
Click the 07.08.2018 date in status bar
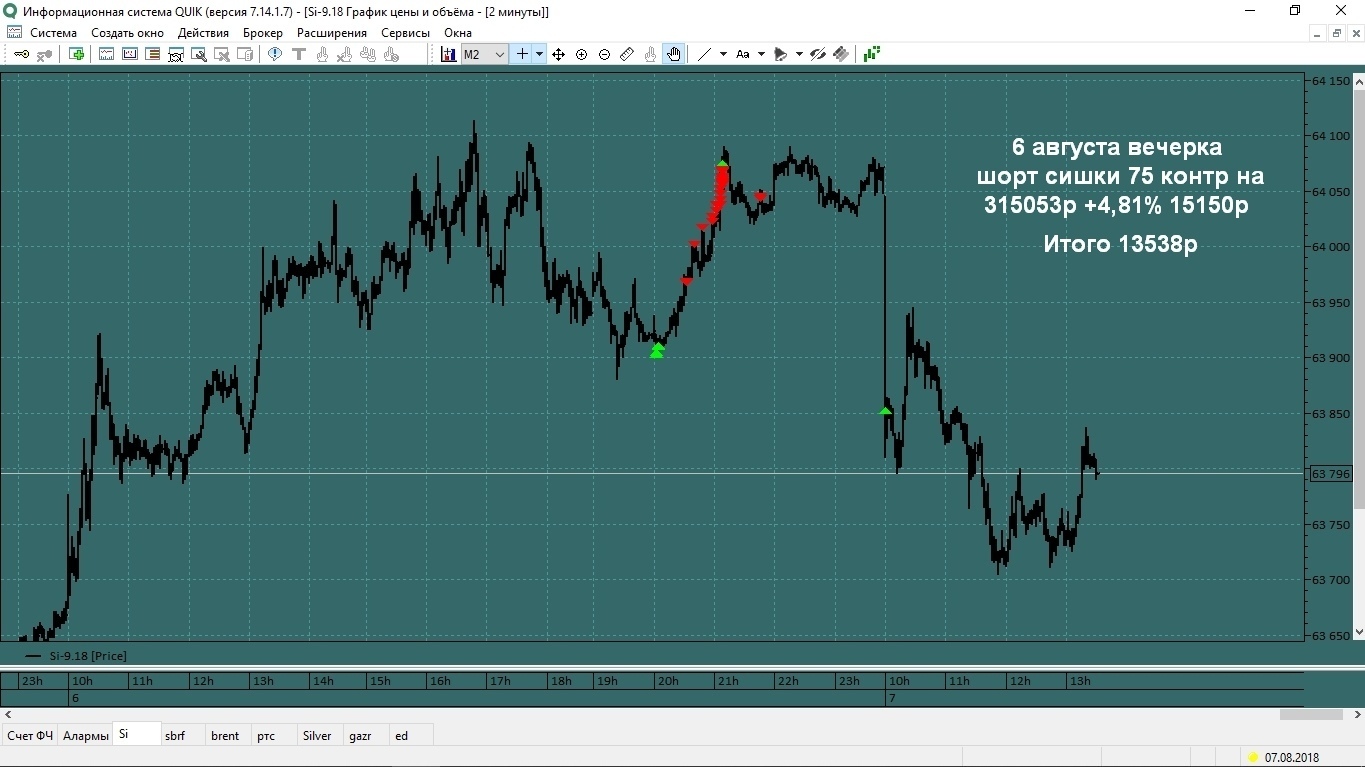pyautogui.click(x=1292, y=757)
